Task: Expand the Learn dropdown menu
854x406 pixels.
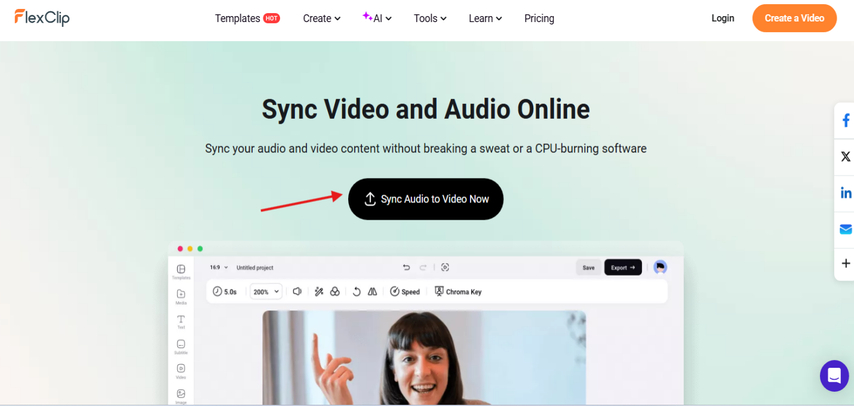Action: 485,18
